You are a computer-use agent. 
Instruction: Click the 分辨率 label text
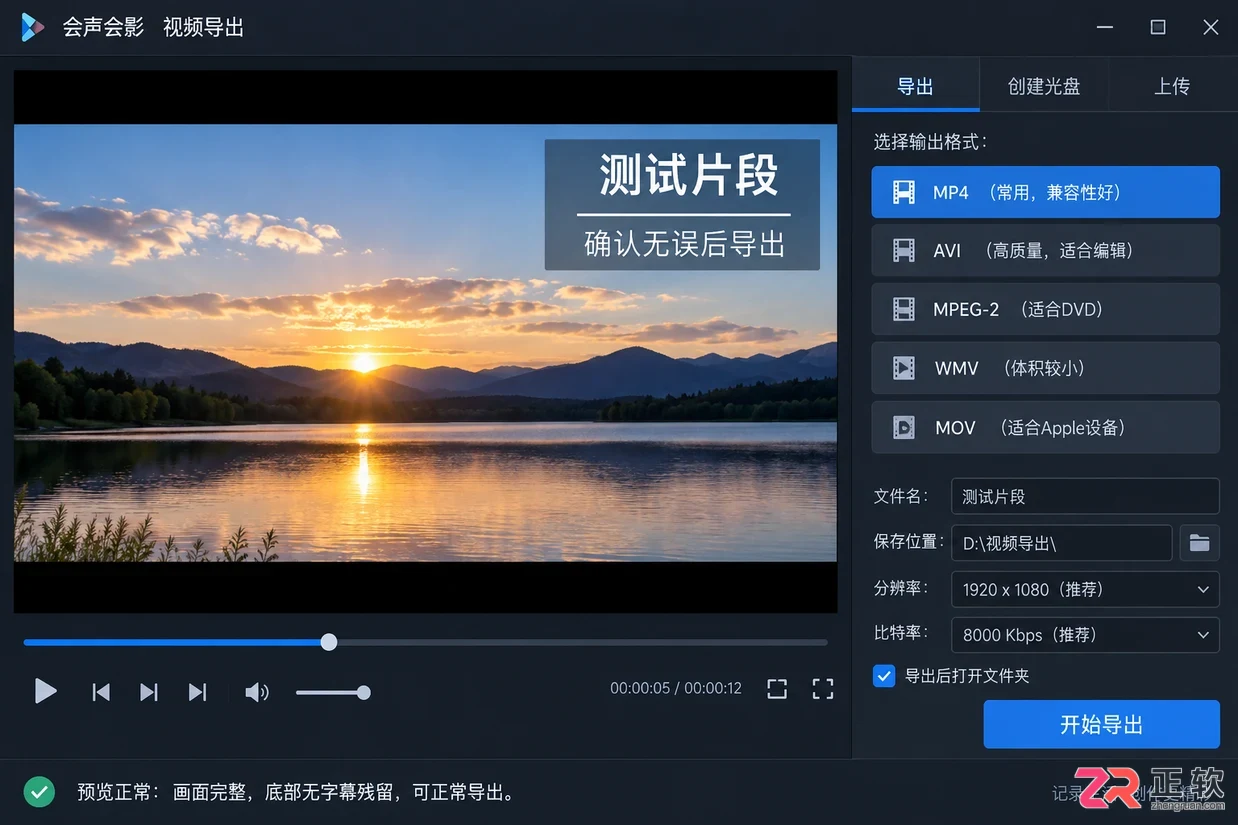pyautogui.click(x=901, y=588)
